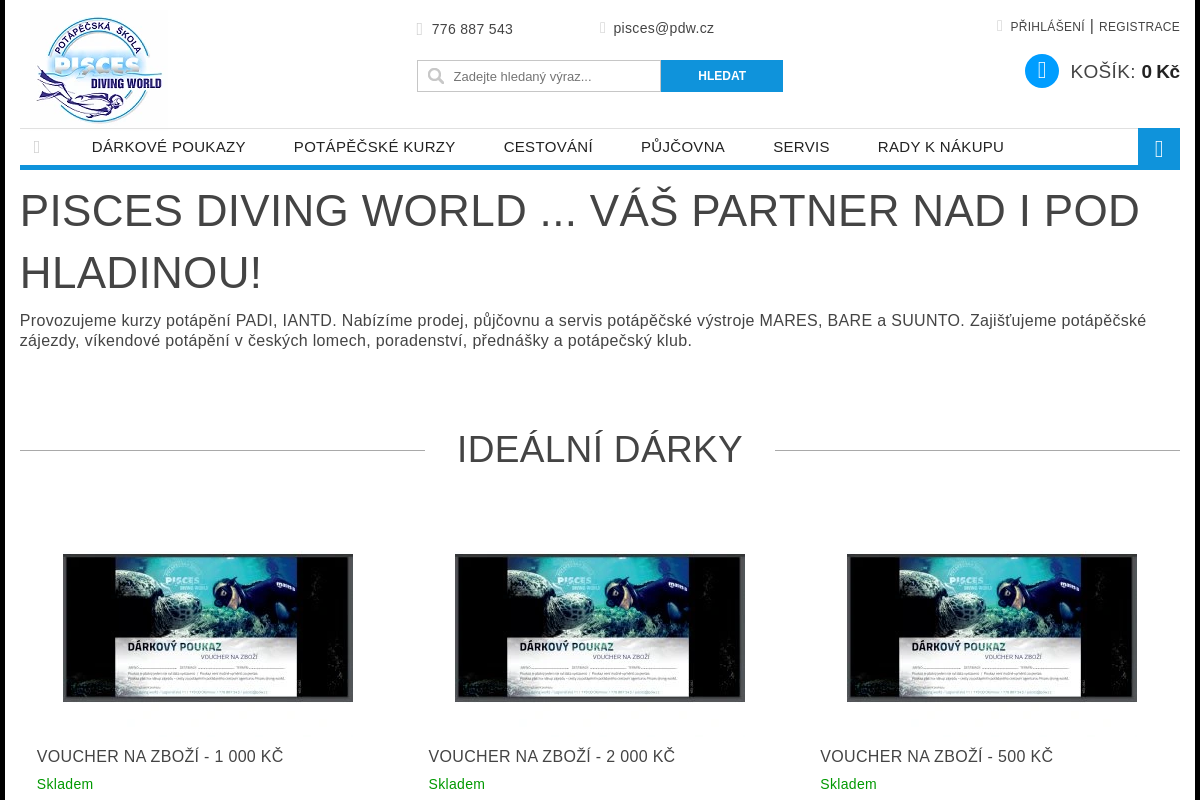
Task: Click the home icon in navigation bar
Action: pyautogui.click(x=37, y=147)
